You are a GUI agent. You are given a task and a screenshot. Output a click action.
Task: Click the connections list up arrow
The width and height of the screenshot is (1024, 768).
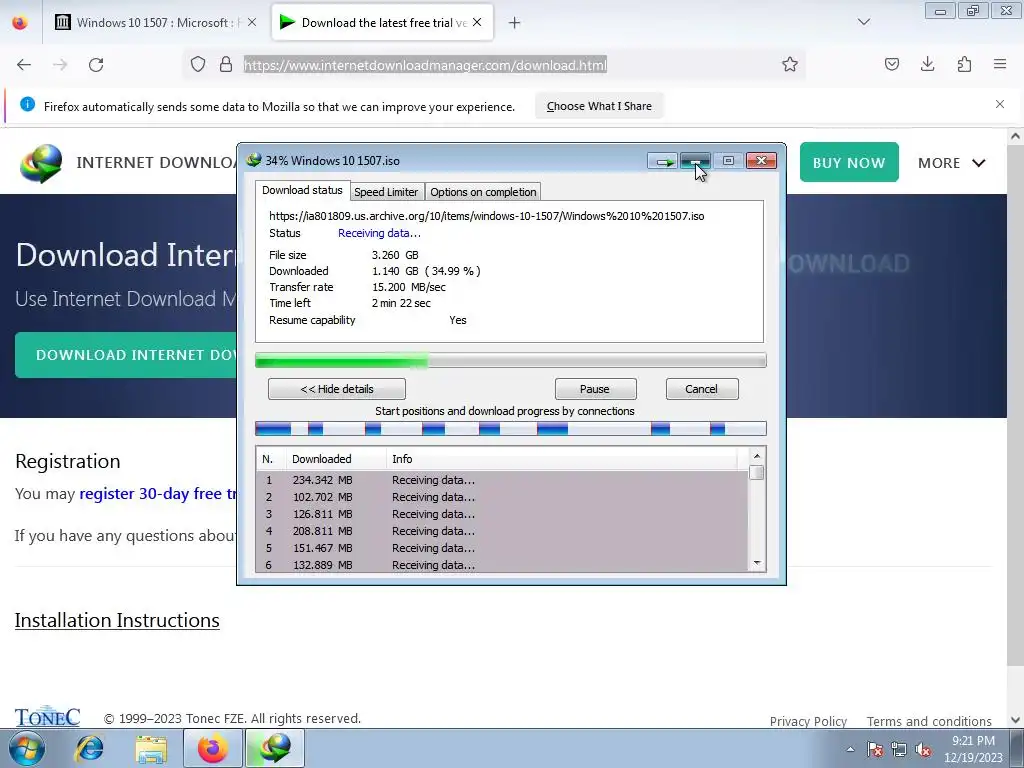click(x=757, y=456)
